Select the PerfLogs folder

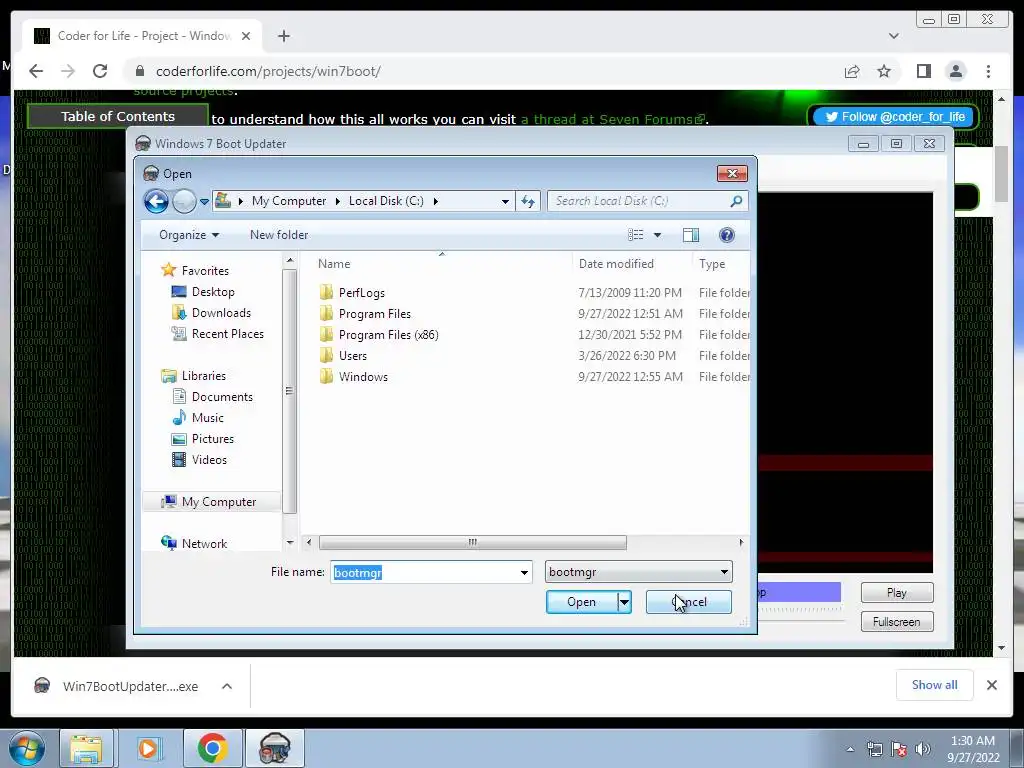(361, 293)
